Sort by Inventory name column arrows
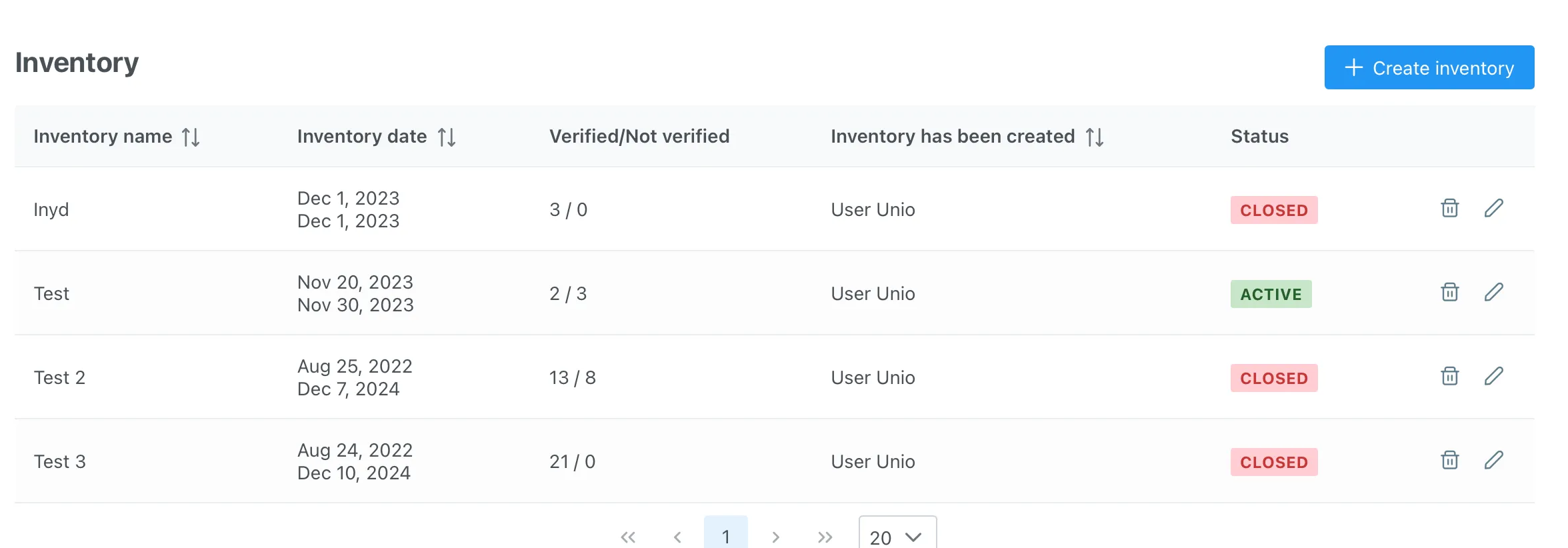The image size is (1568, 548). 191,137
